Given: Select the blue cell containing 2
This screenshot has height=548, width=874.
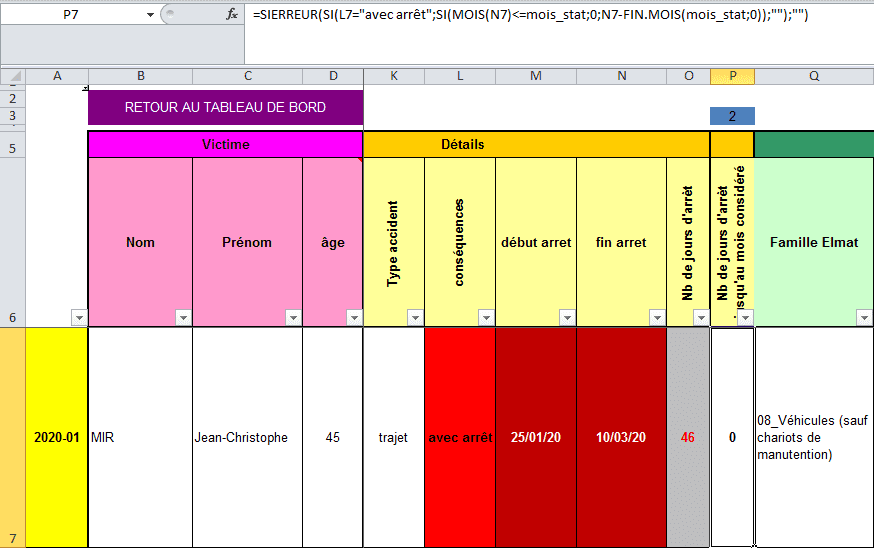Looking at the screenshot, I should click(732, 116).
